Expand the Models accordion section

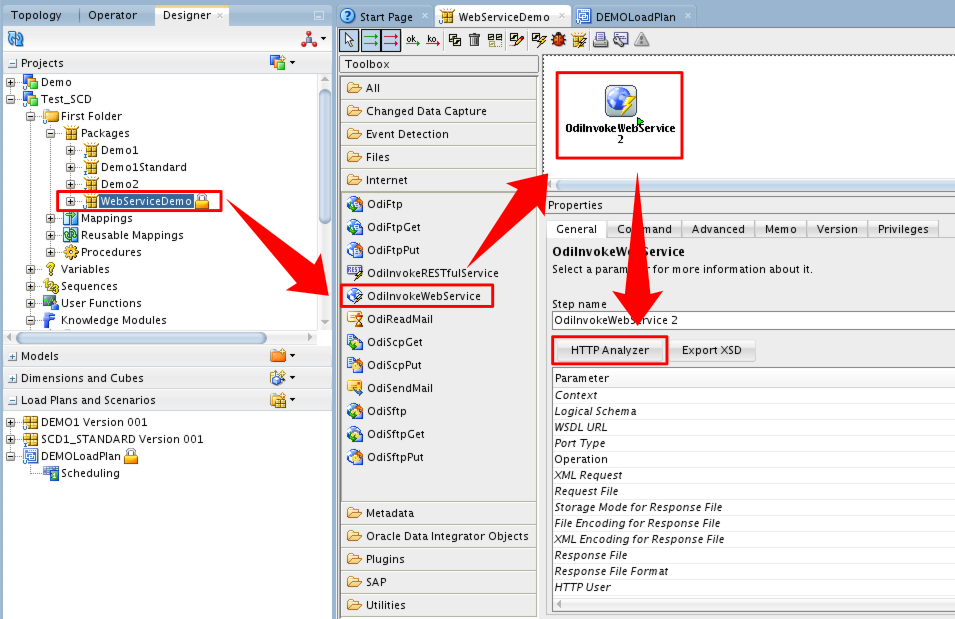click(13, 356)
